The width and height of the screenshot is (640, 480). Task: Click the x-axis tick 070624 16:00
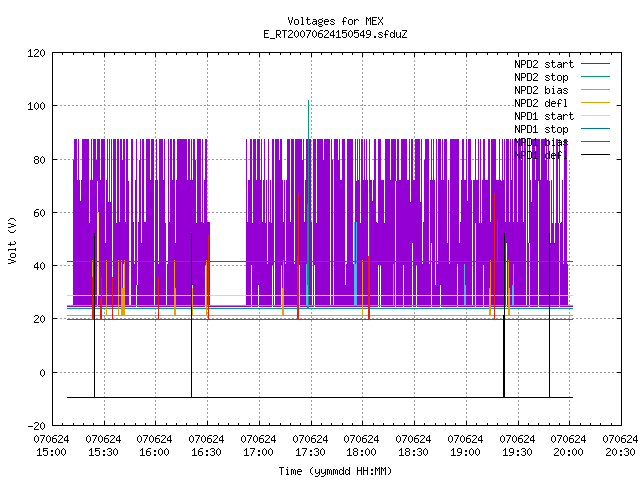click(x=154, y=446)
